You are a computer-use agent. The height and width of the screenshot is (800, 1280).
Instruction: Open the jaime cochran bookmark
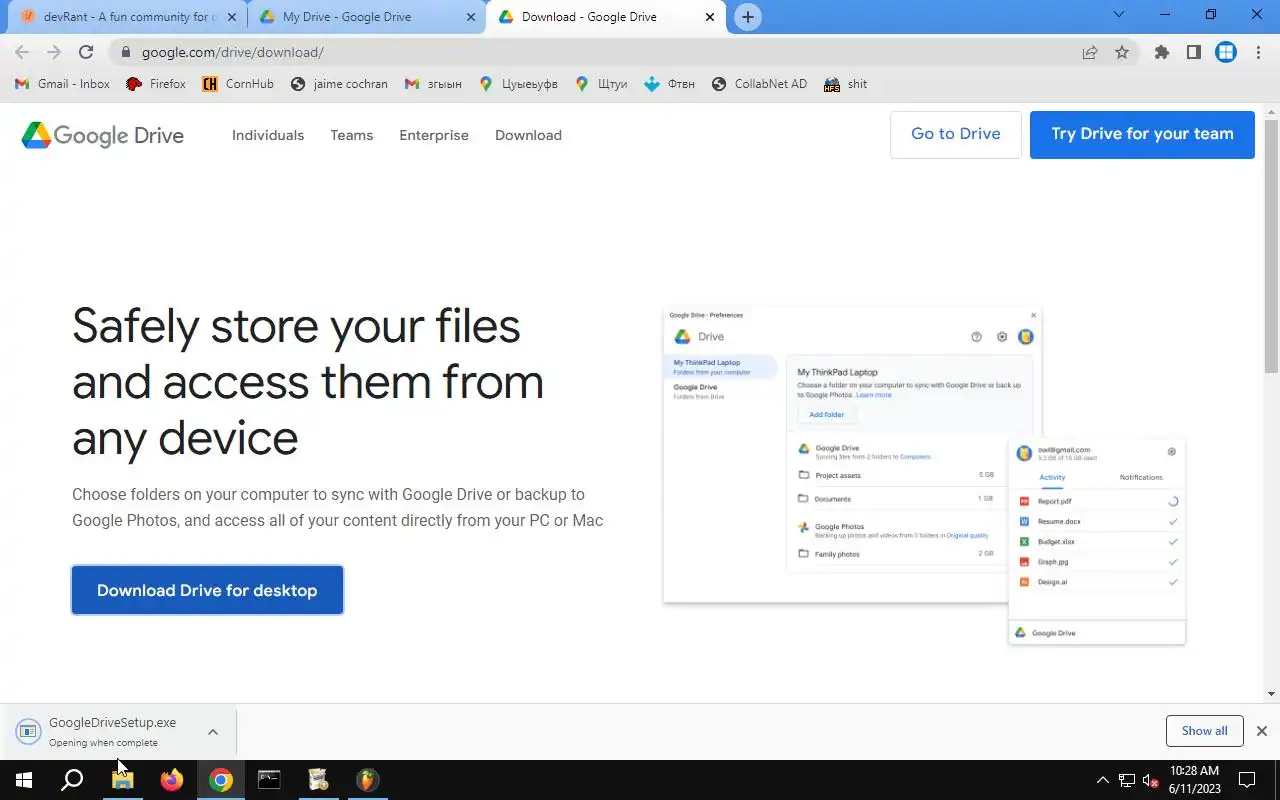339,84
